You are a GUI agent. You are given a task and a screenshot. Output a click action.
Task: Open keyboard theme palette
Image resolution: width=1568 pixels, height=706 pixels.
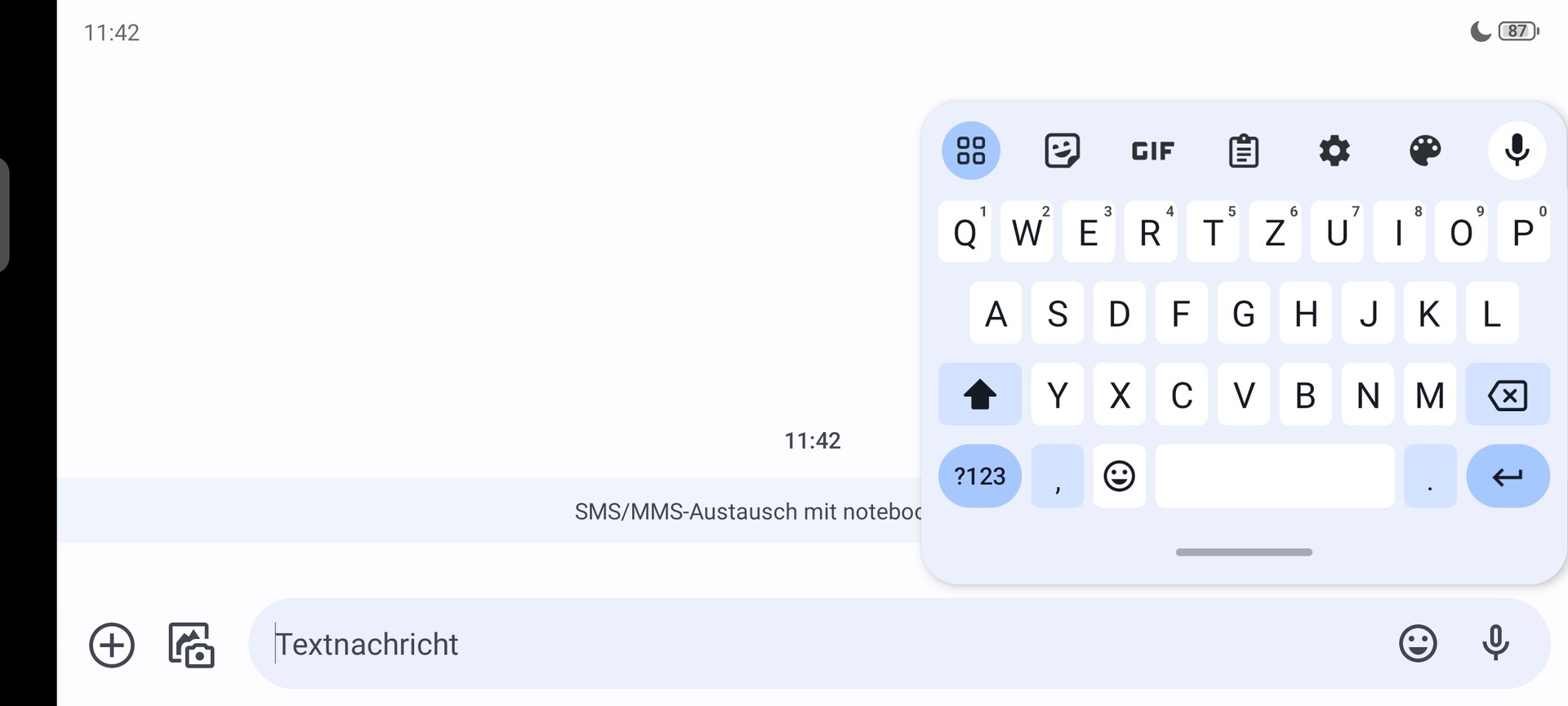[1425, 150]
